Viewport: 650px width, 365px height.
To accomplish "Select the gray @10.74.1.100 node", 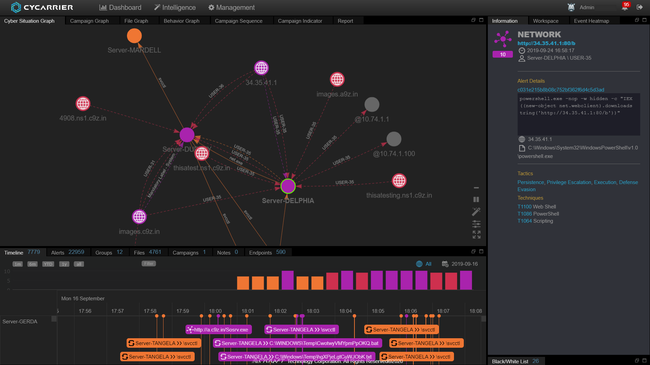I will tap(394, 139).
